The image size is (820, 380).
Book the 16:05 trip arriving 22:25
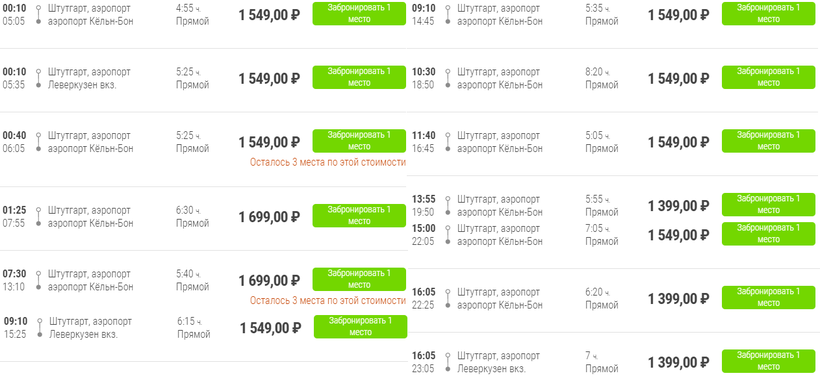[x=768, y=297]
